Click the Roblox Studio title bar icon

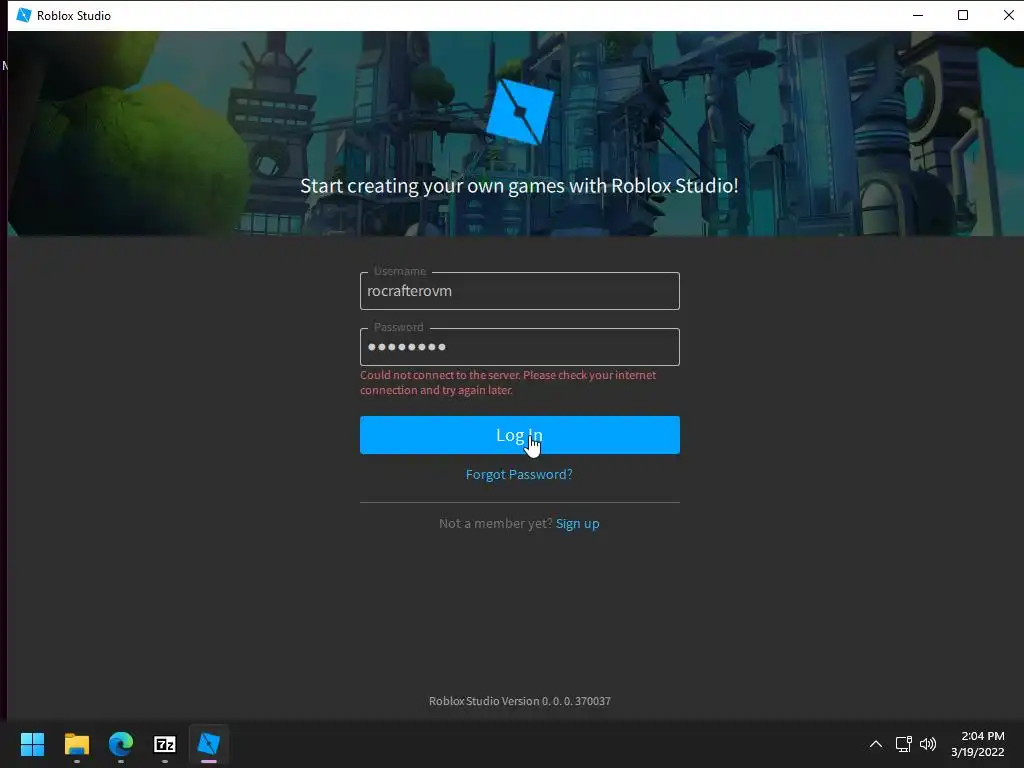click(x=24, y=15)
